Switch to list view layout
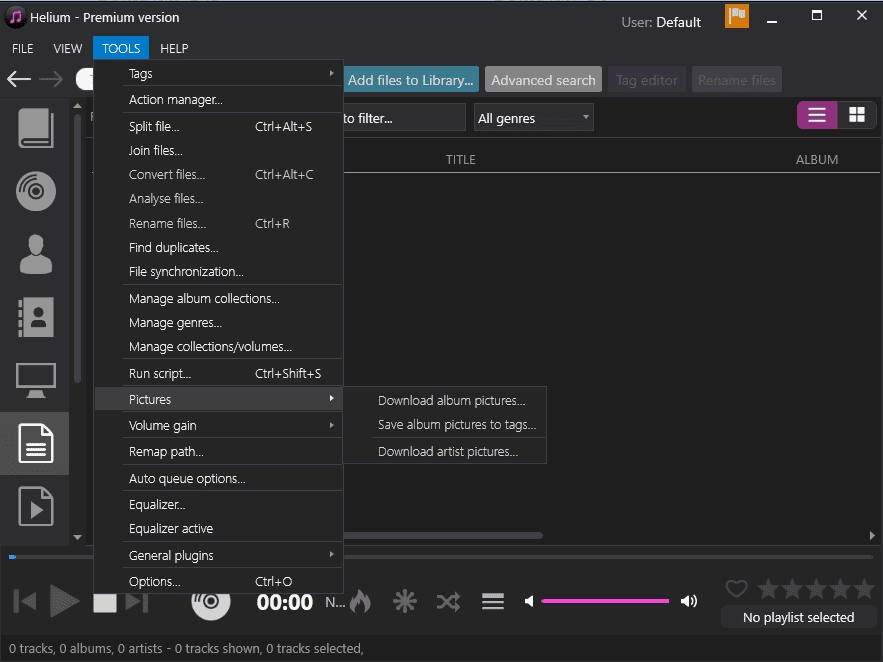 click(x=817, y=115)
